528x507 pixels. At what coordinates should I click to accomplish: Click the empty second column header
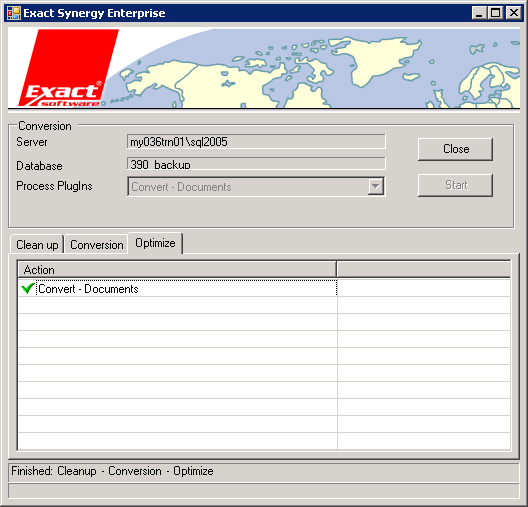(424, 270)
